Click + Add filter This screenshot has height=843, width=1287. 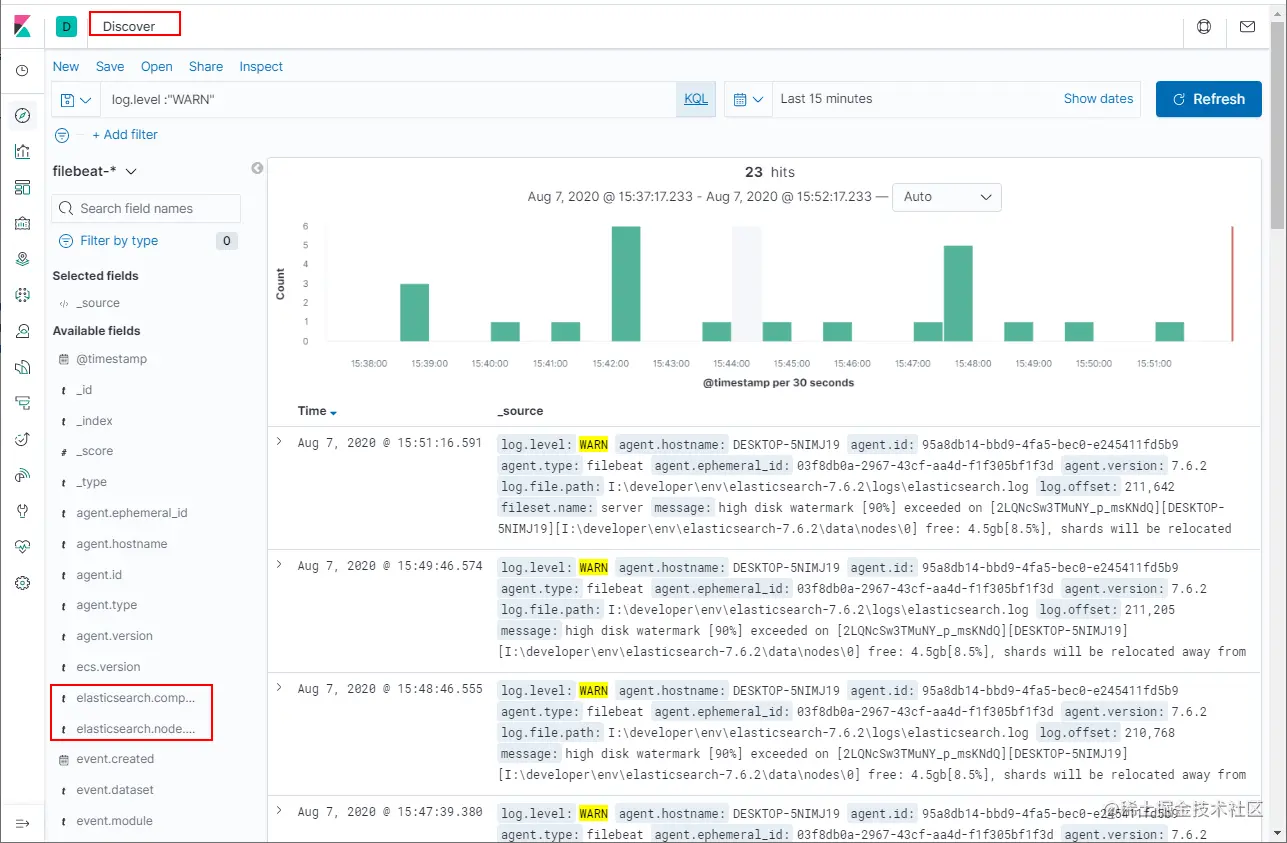(125, 135)
